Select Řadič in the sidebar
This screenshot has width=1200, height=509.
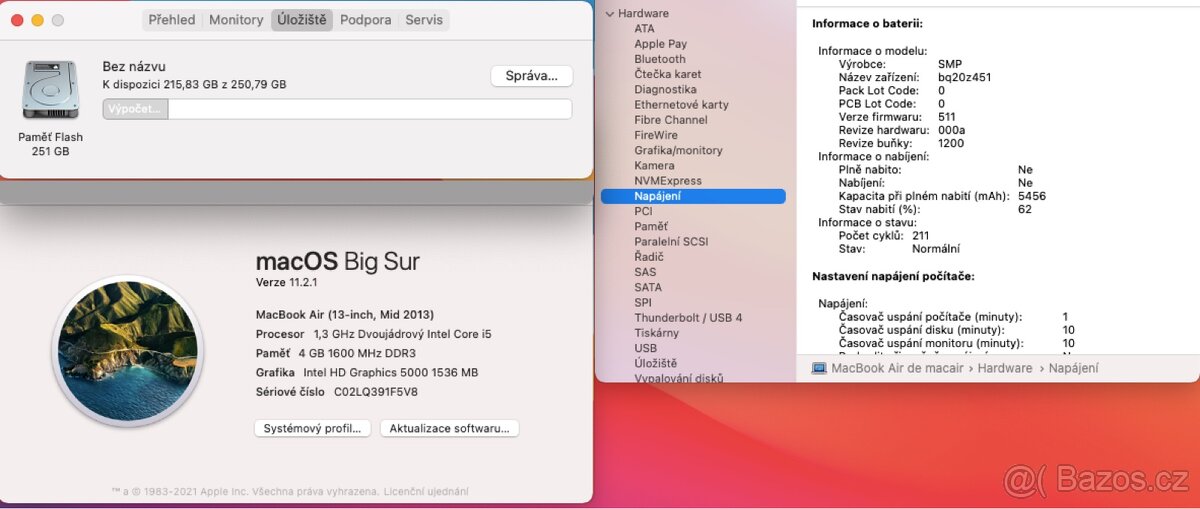(649, 257)
